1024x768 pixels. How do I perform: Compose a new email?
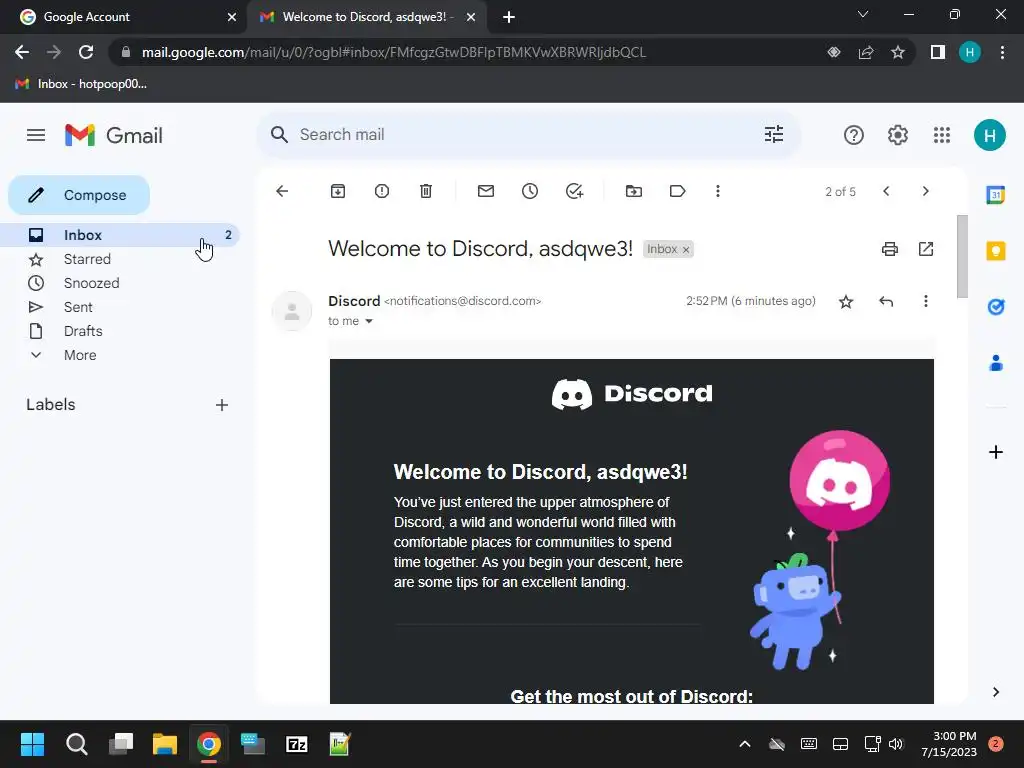pos(79,195)
